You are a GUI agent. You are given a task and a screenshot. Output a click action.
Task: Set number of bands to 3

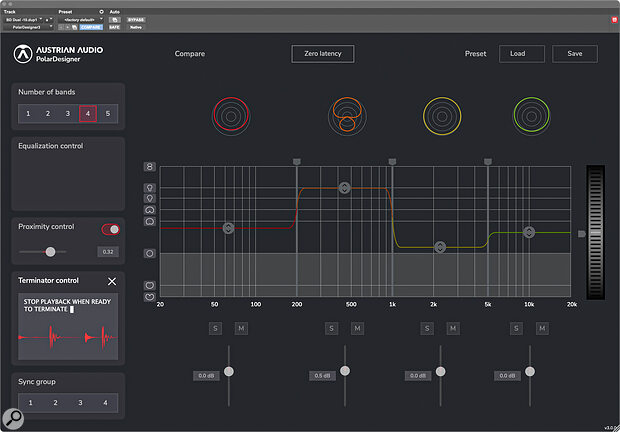[x=68, y=114]
